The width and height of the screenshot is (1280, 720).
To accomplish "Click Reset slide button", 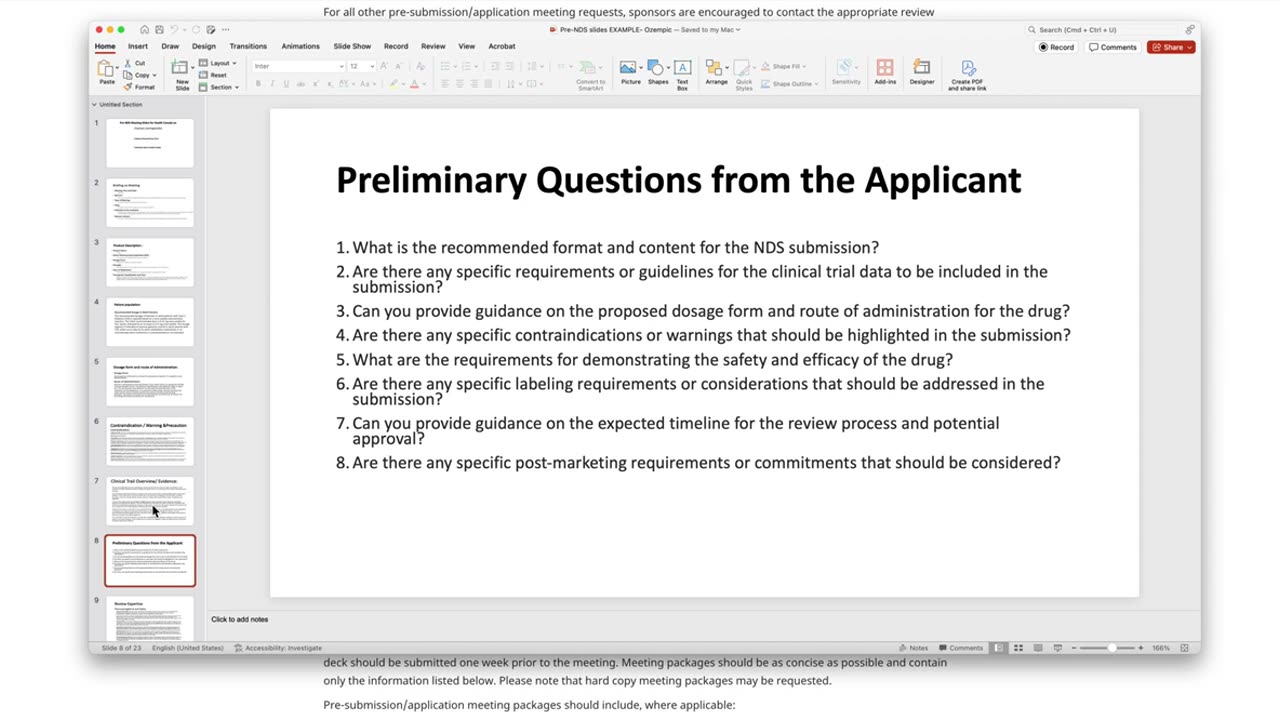I will coord(213,75).
